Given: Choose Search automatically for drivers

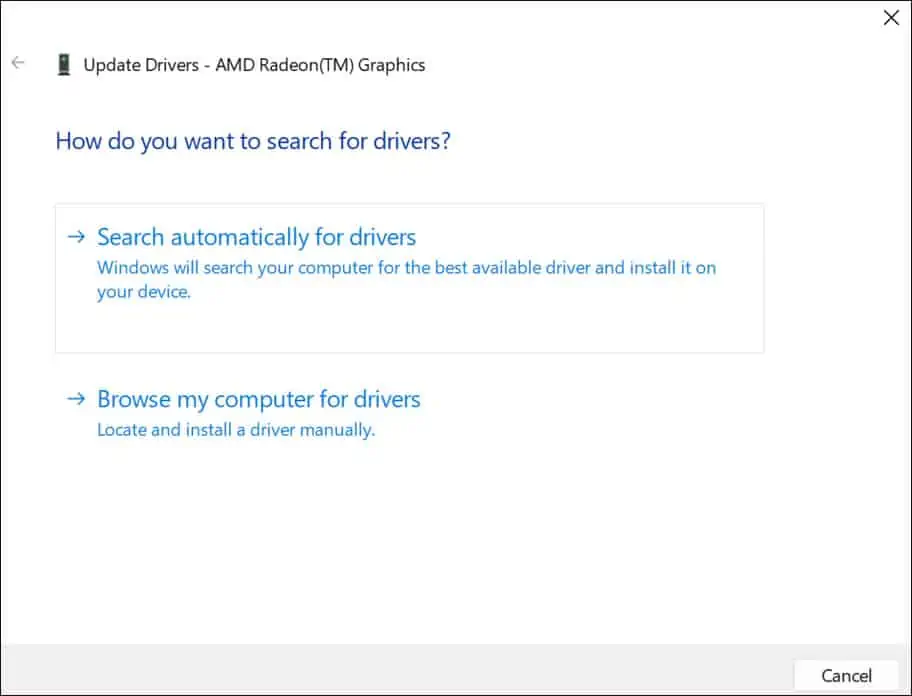Looking at the screenshot, I should (256, 237).
